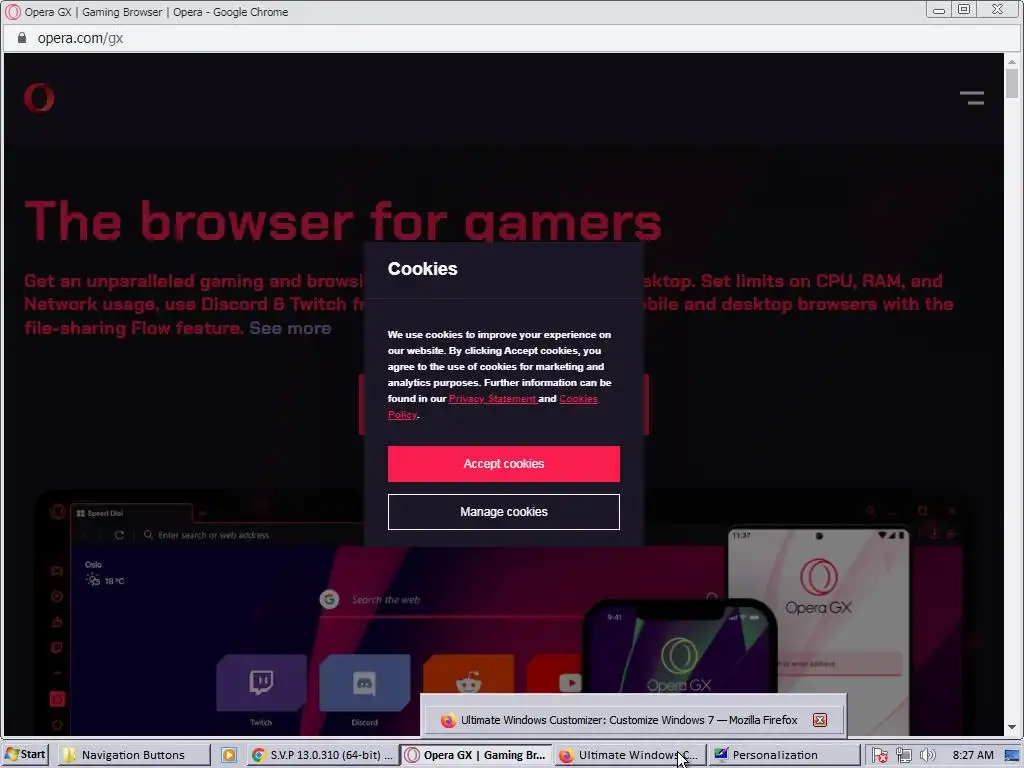Open the Privacy Statement link
The image size is (1024, 768).
[493, 398]
